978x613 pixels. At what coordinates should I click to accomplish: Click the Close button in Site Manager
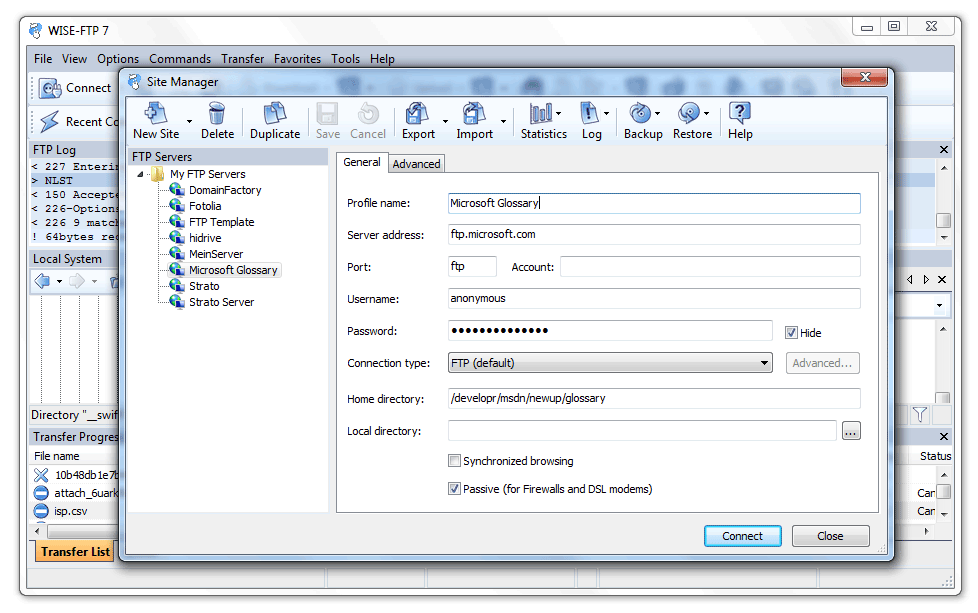[x=830, y=536]
